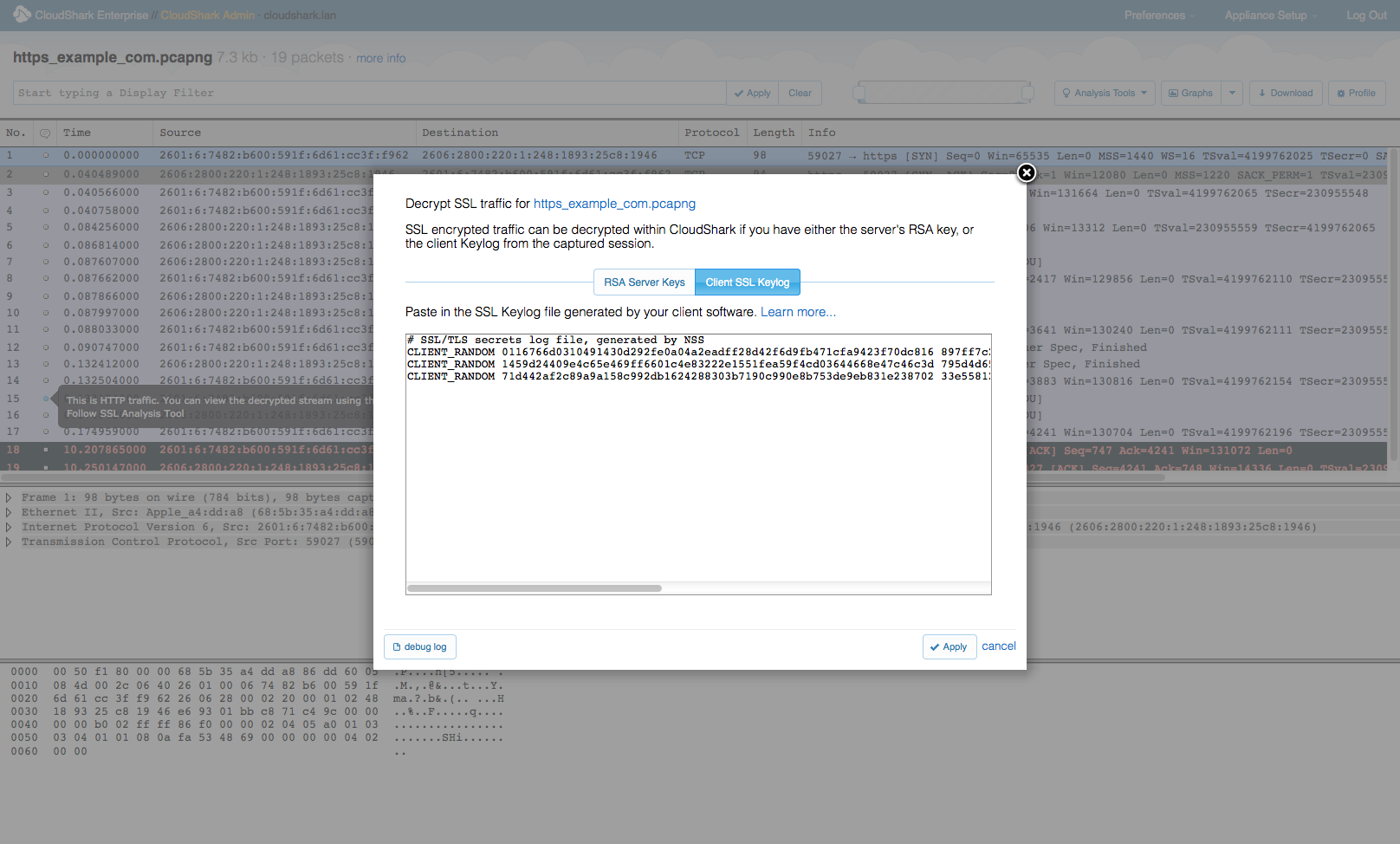1400x844 pixels.
Task: Switch to the RSA Server Keys tab
Action: pyautogui.click(x=645, y=282)
